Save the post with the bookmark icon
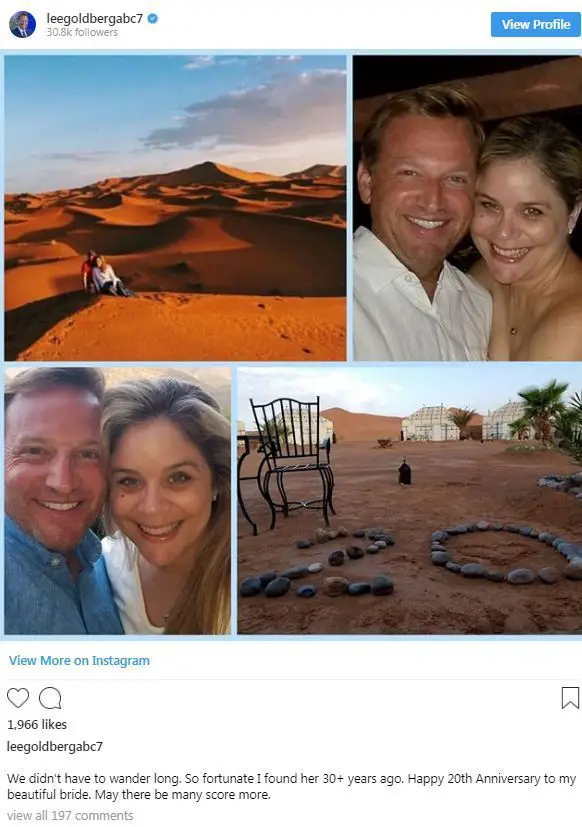The image size is (582, 827). point(570,698)
